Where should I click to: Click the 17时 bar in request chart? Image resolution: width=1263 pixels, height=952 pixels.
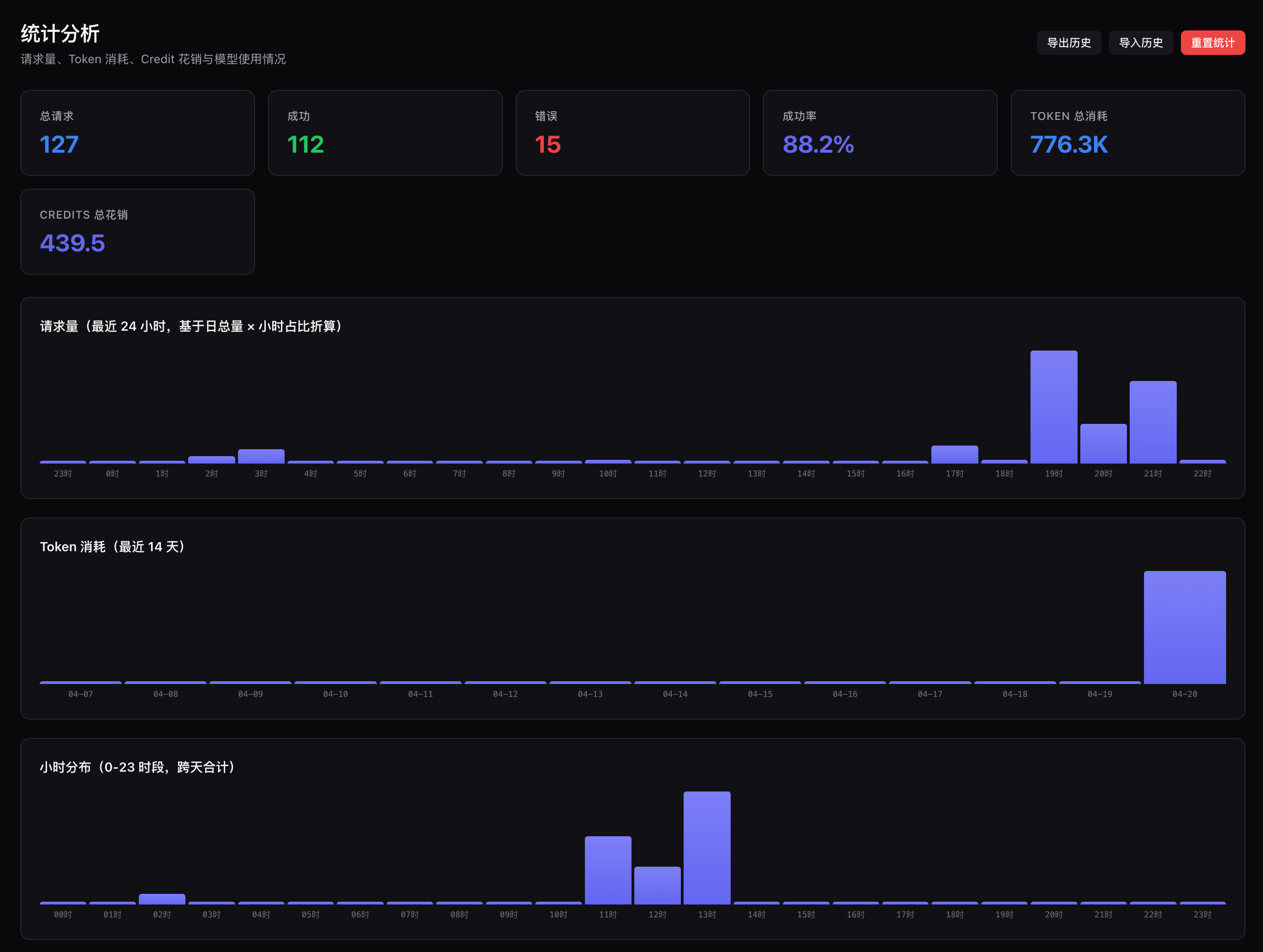click(x=954, y=454)
